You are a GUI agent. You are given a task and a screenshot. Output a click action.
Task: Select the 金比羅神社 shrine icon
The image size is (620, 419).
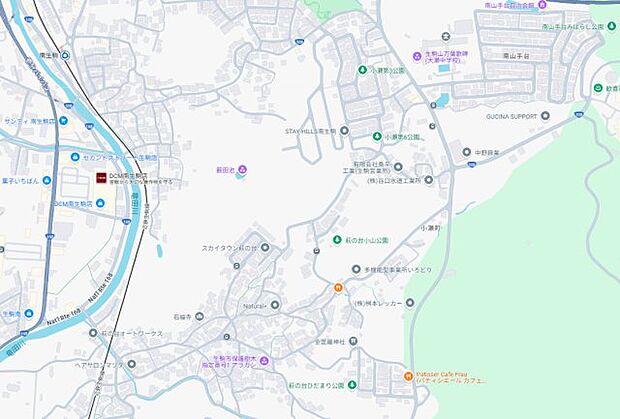[x=354, y=342]
